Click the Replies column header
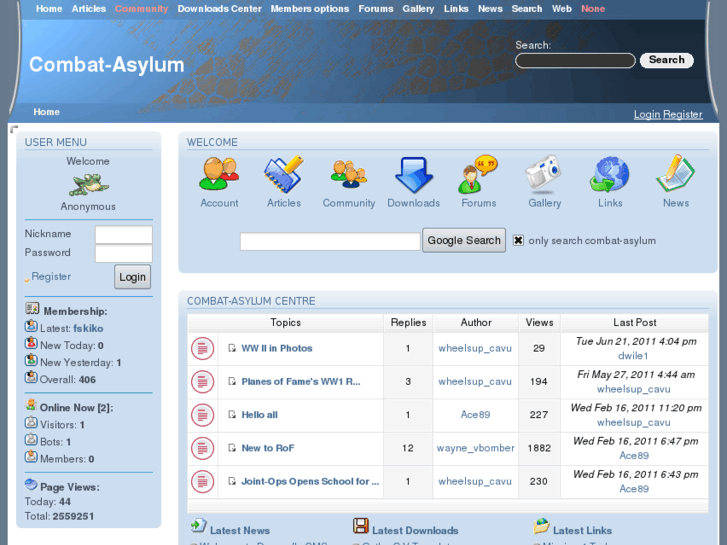Viewport: 727px width, 545px height. click(408, 322)
